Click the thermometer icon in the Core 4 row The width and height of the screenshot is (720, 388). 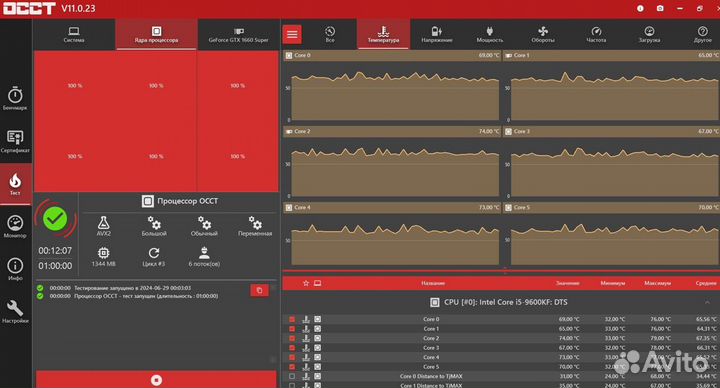click(x=306, y=357)
